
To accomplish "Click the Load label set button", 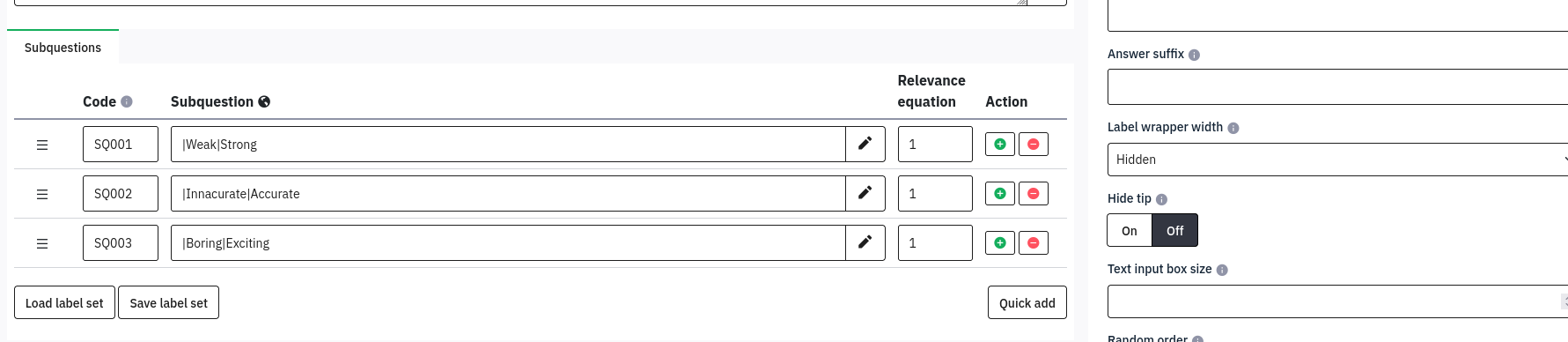I will pos(64,302).
